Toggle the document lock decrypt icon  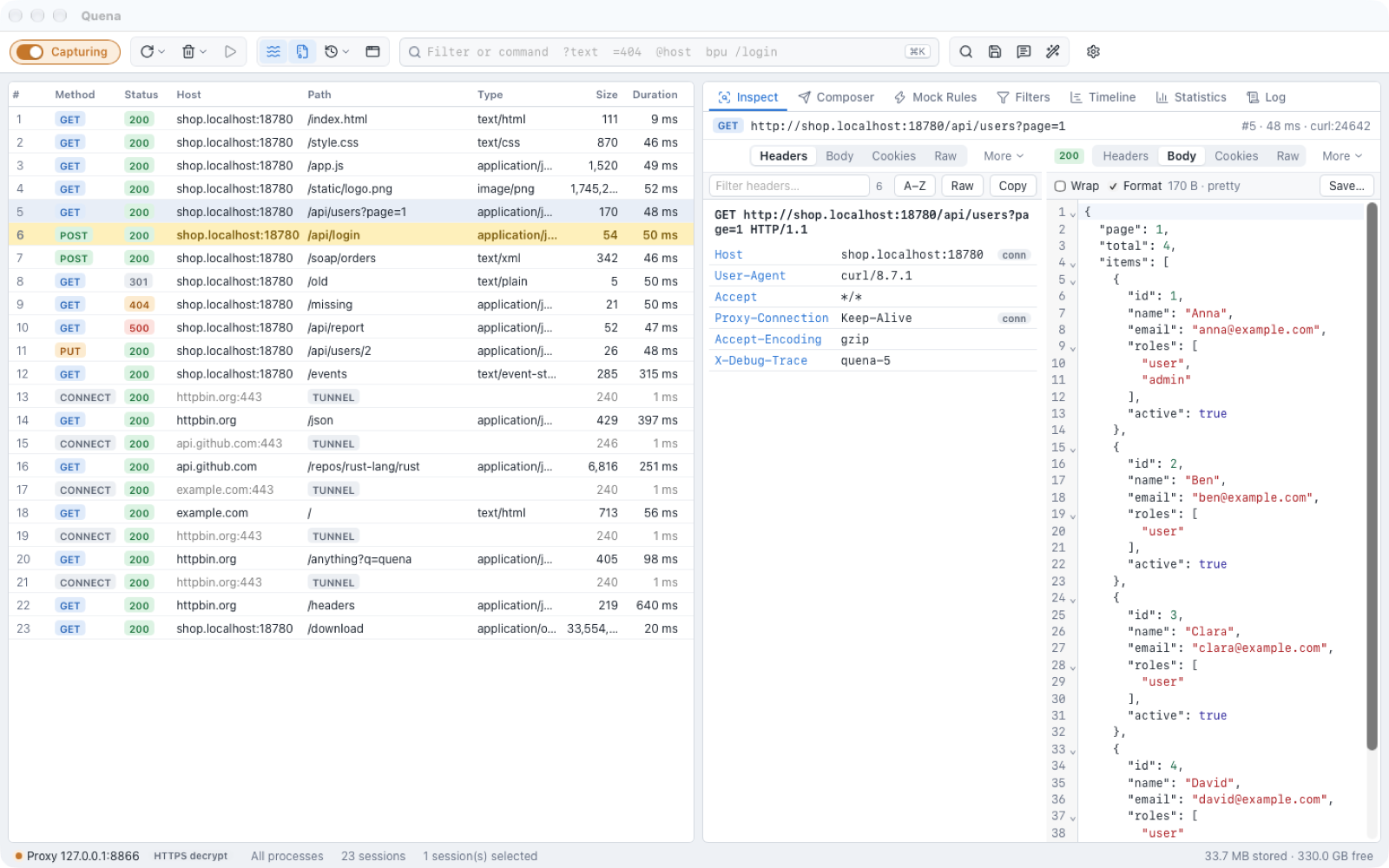(302, 52)
